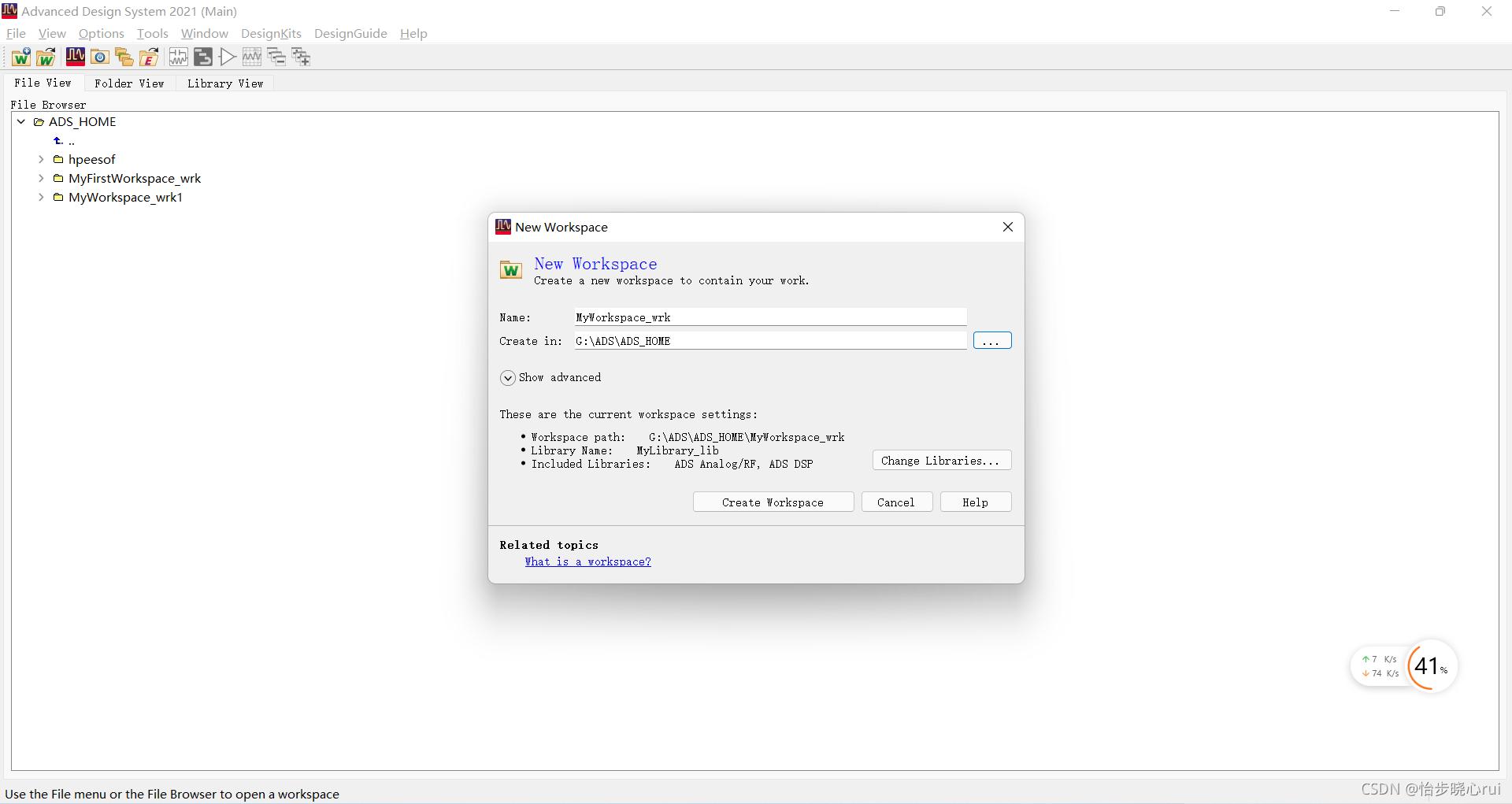
Task: Click the Change Libraries button
Action: 942,461
